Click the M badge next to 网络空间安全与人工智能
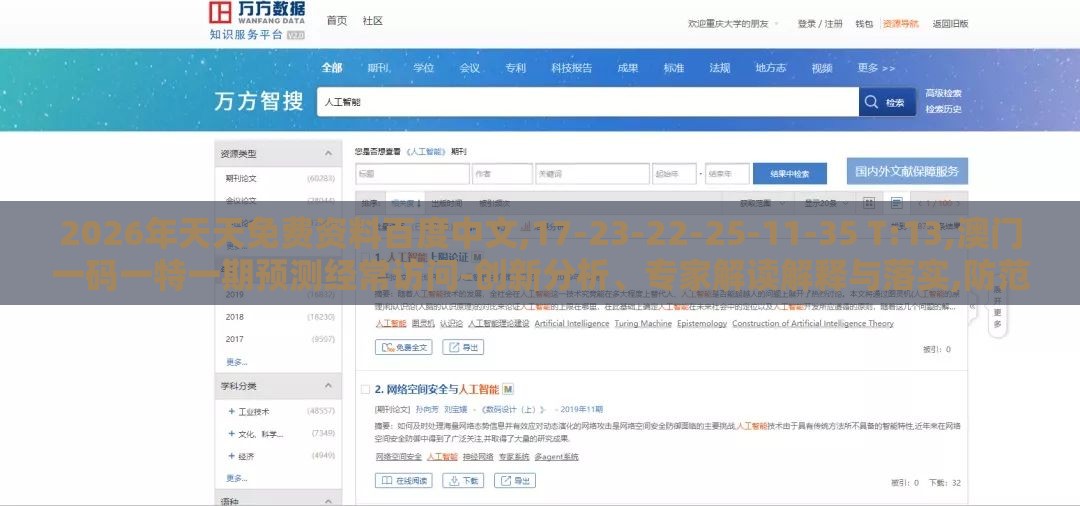 (508, 389)
